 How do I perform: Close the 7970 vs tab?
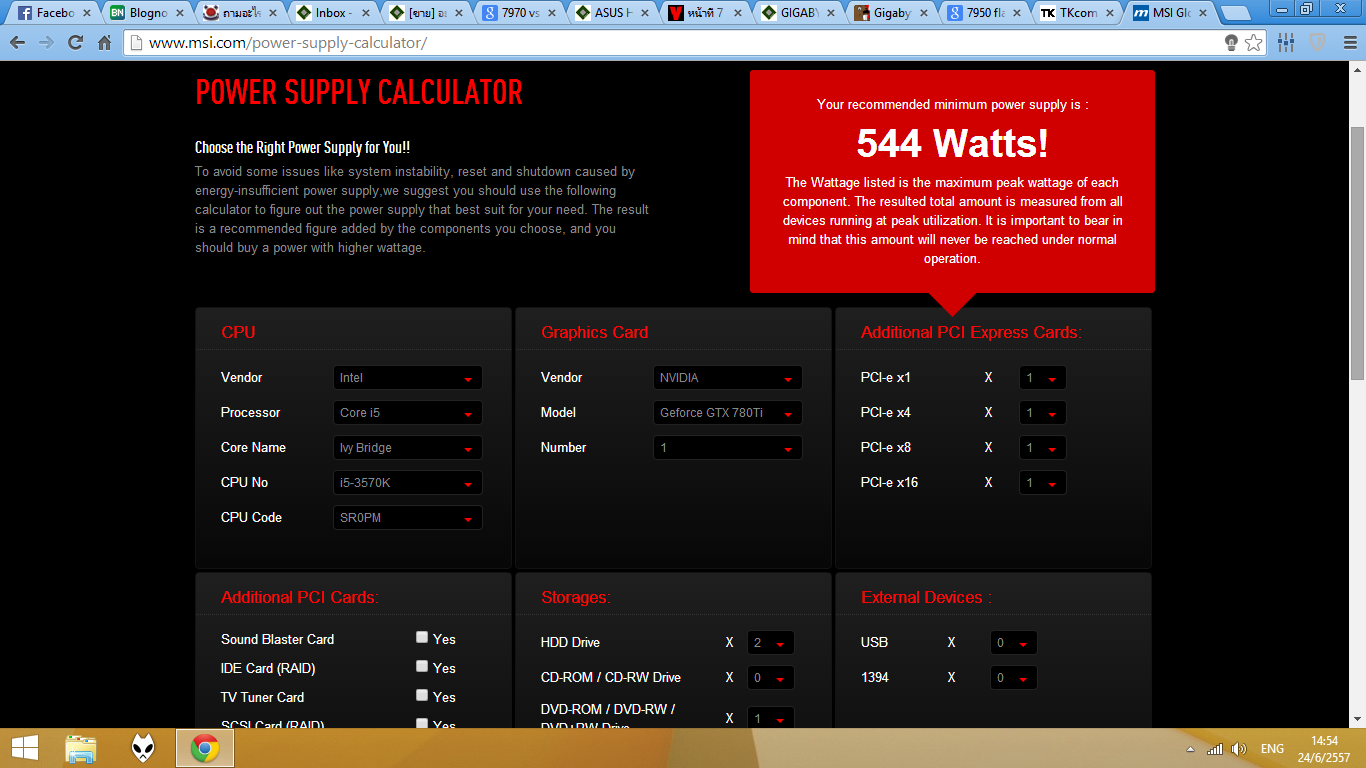pyautogui.click(x=552, y=13)
